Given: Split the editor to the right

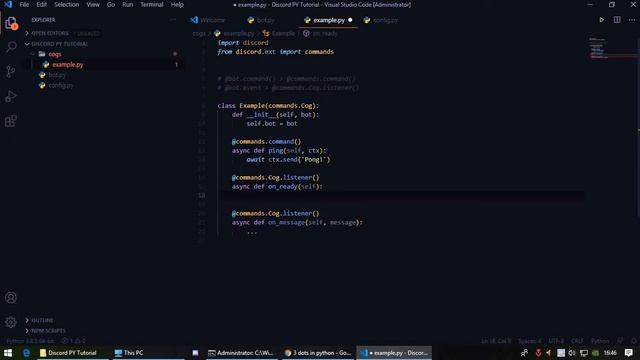Looking at the screenshot, I should (617, 20).
